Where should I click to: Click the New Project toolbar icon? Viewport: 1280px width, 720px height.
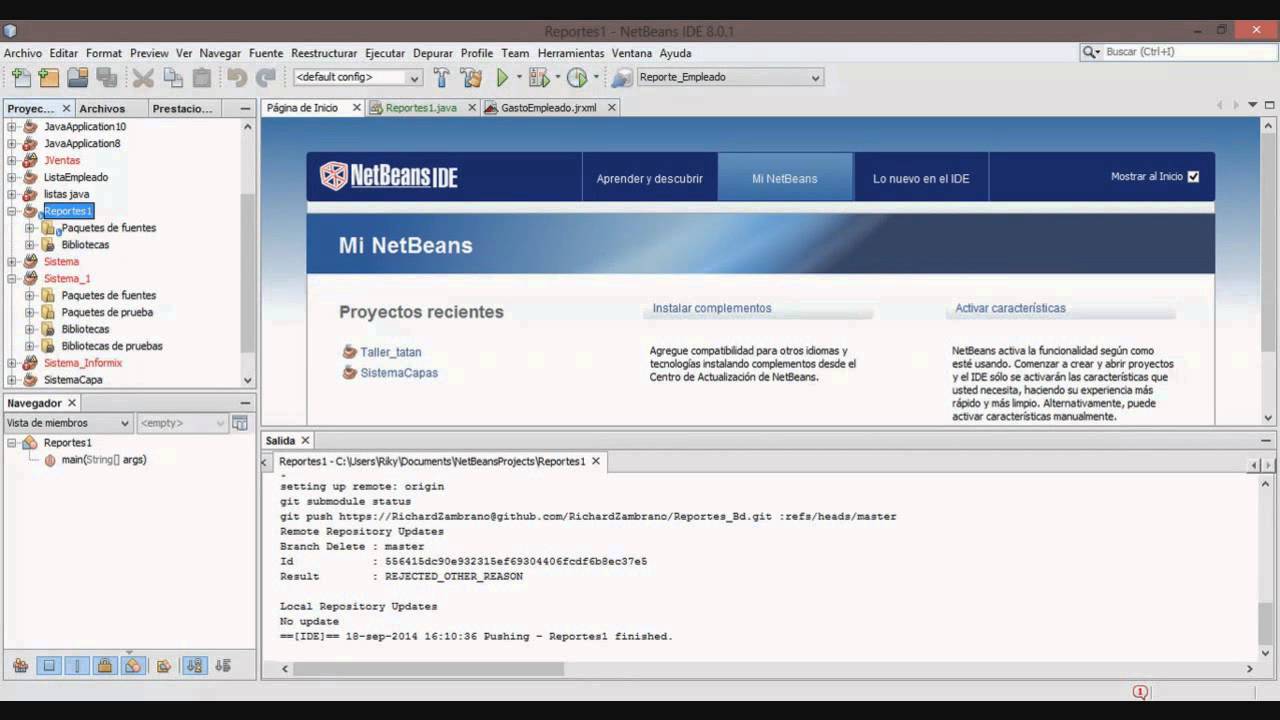(x=48, y=77)
